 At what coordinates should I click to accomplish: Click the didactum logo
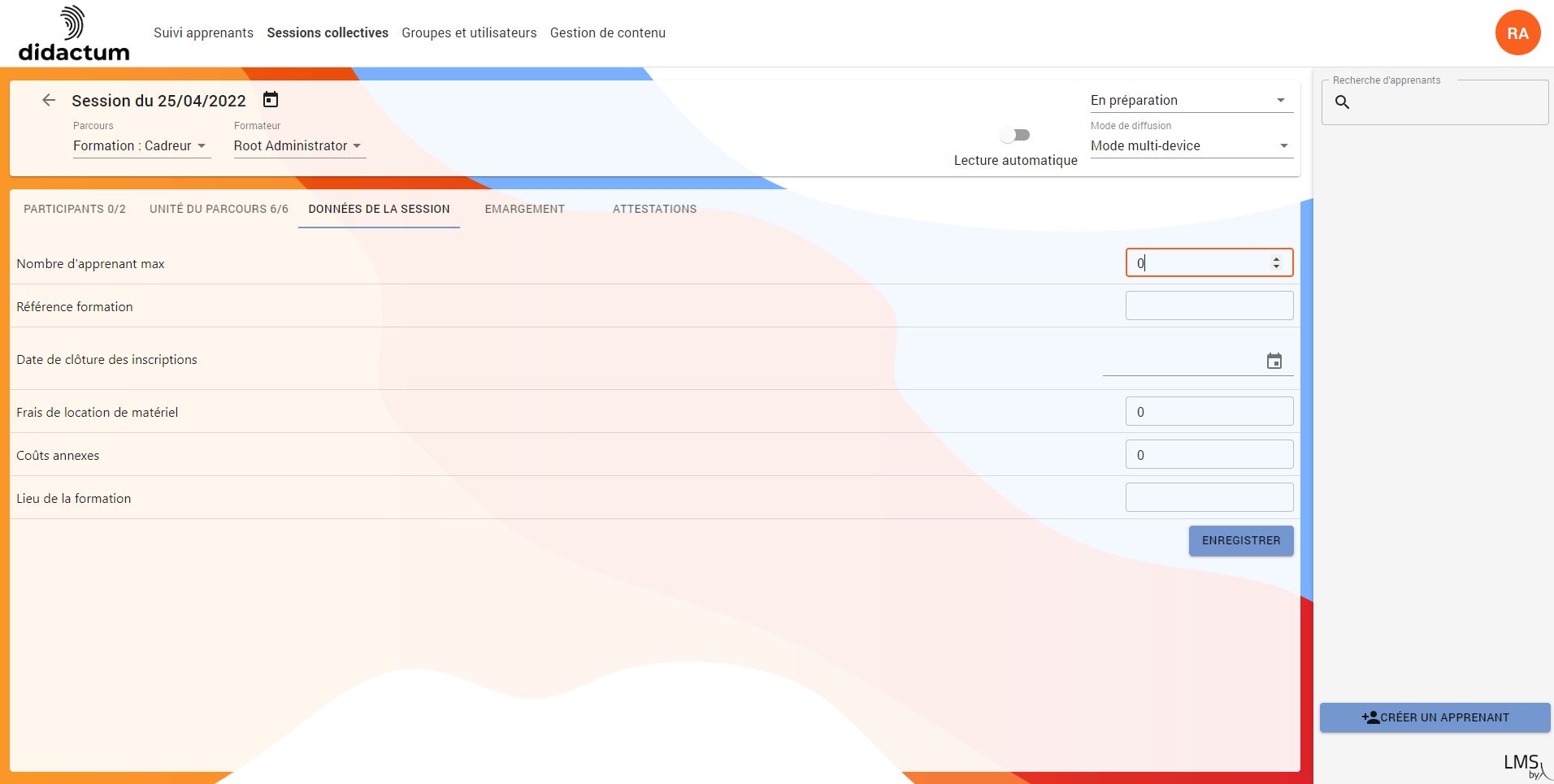point(74,33)
